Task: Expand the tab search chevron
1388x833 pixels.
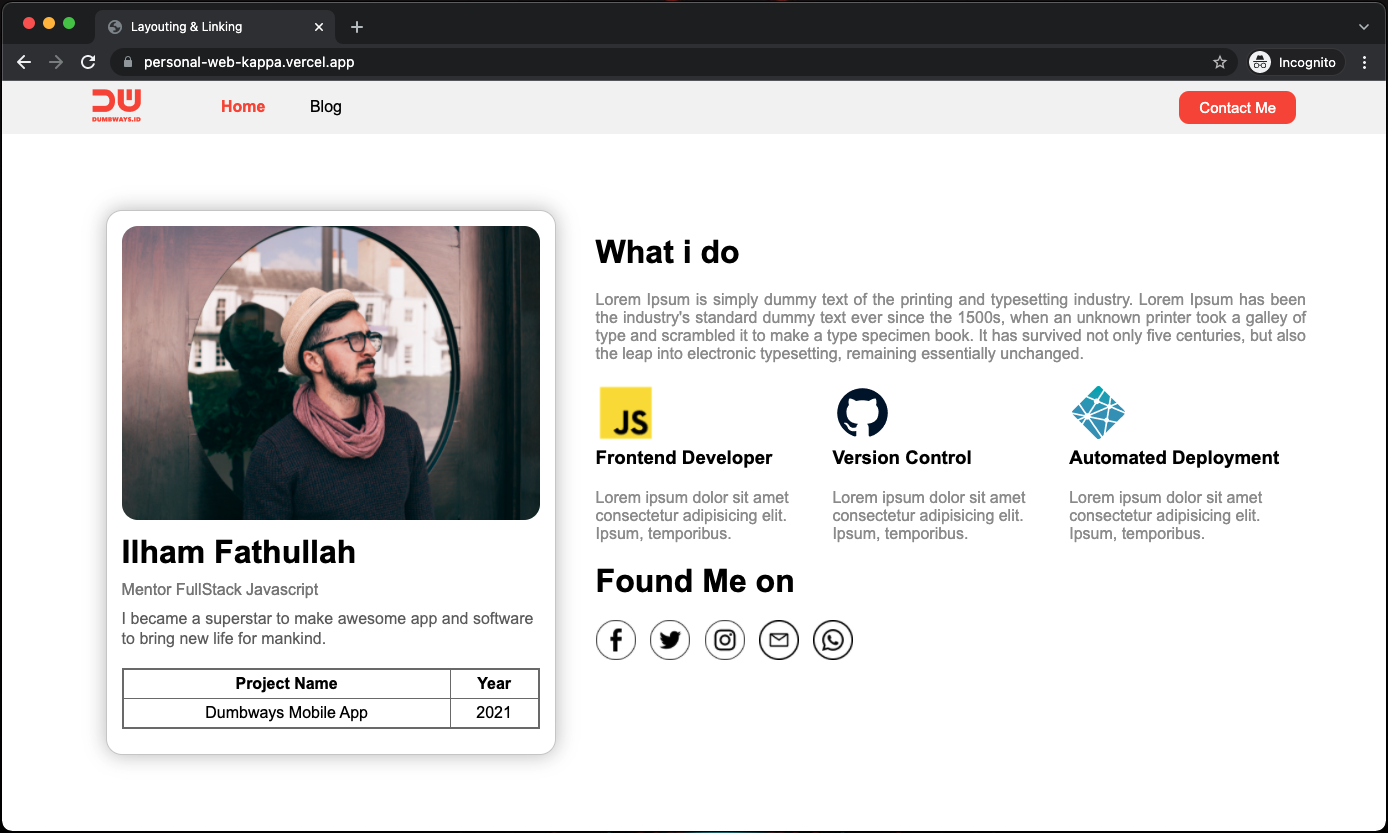Action: [1364, 26]
